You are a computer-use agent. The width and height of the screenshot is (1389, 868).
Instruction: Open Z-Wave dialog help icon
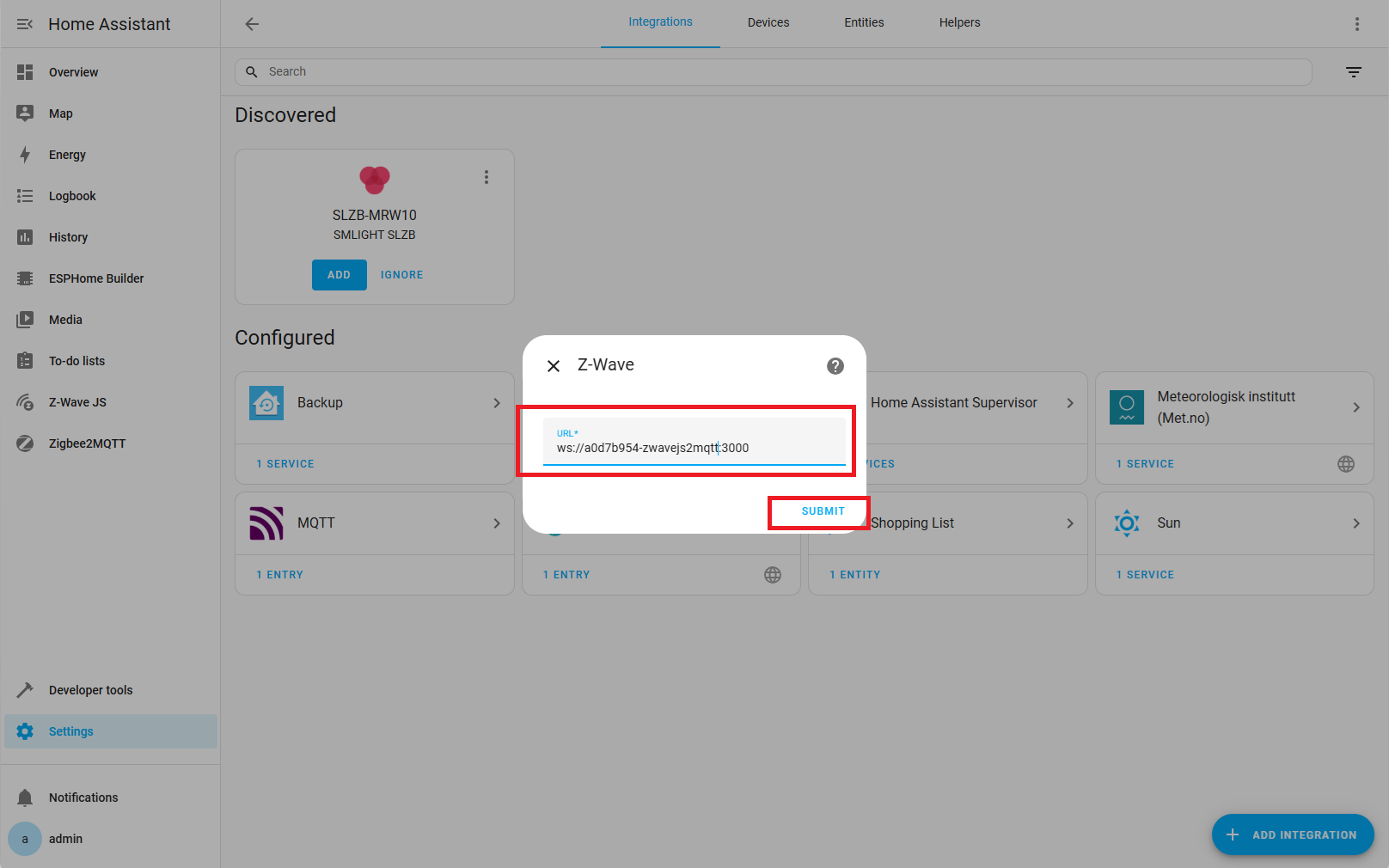point(835,366)
